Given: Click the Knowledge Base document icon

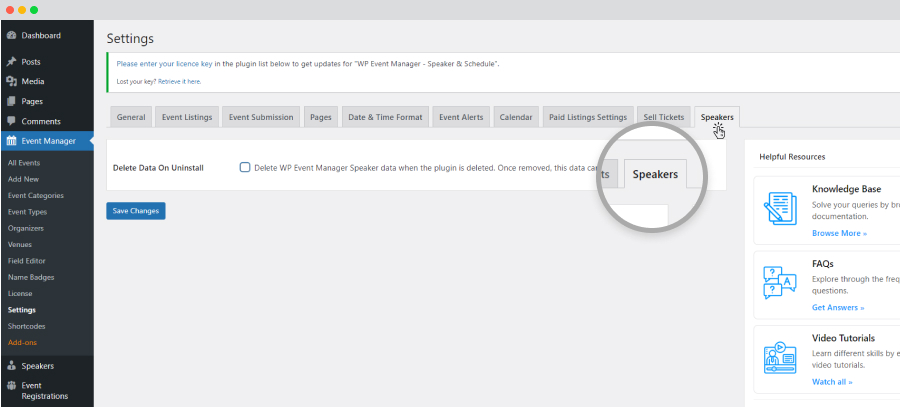Looking at the screenshot, I should point(780,209).
